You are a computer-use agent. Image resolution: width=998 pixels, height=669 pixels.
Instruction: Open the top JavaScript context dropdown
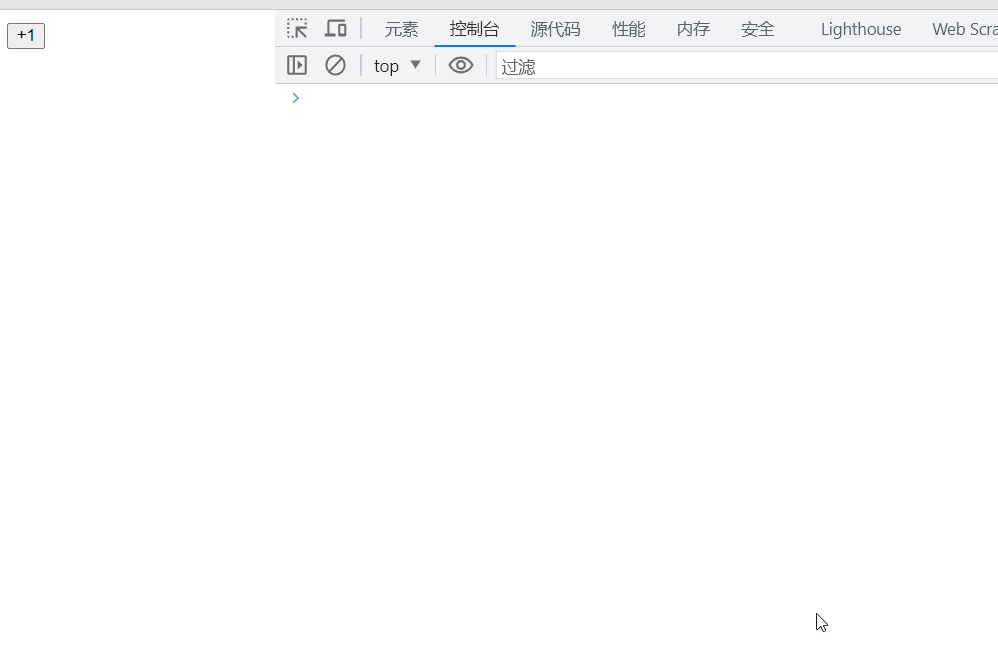coord(397,66)
